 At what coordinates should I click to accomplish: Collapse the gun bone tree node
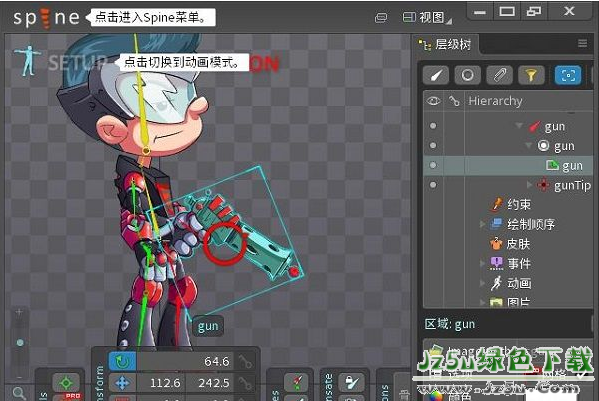(519, 125)
